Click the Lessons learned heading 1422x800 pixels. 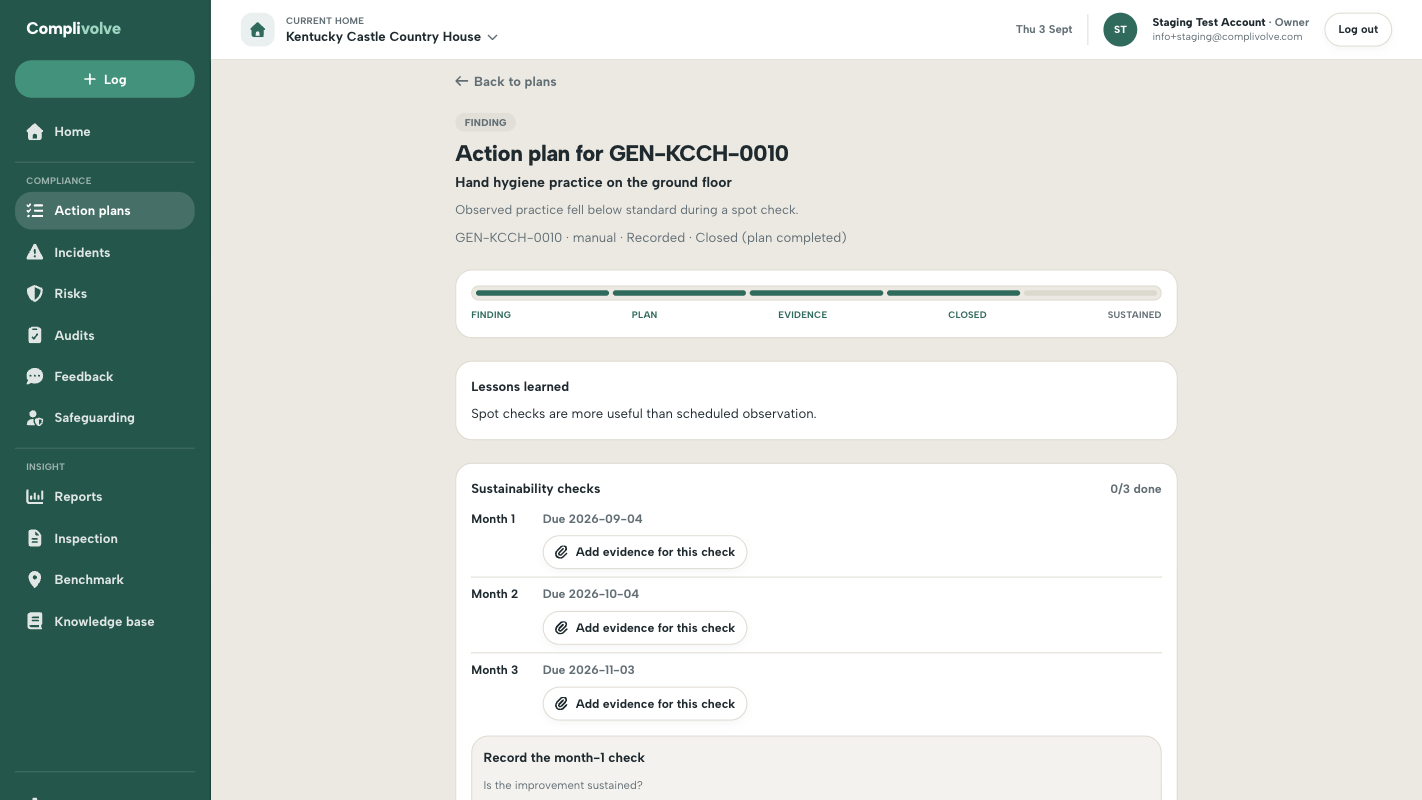coord(520,387)
